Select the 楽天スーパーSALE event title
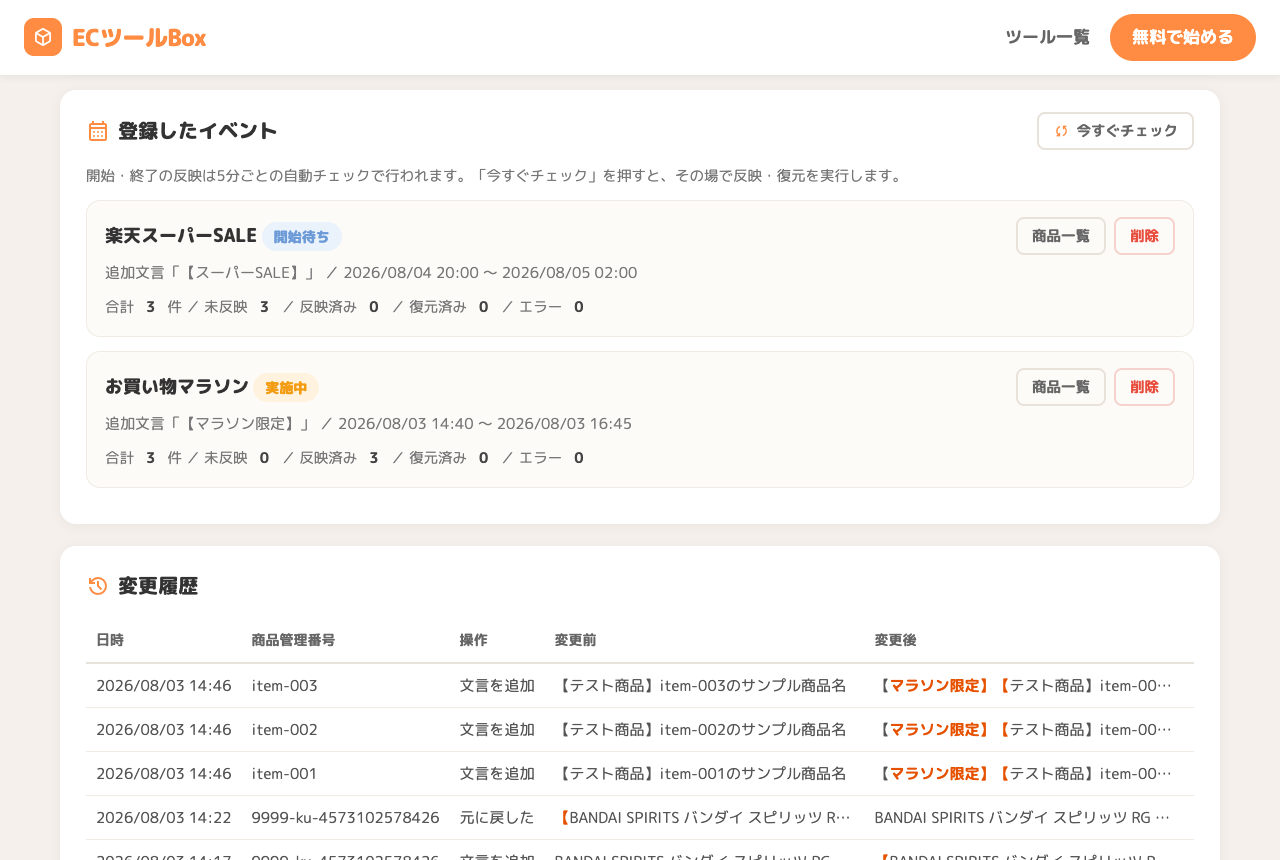This screenshot has height=860, width=1280. click(181, 236)
